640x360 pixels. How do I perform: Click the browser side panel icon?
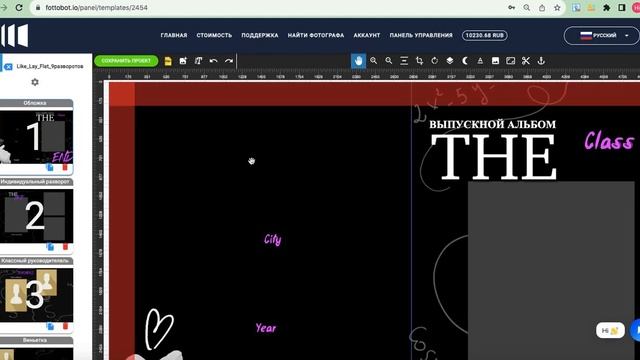click(x=622, y=8)
